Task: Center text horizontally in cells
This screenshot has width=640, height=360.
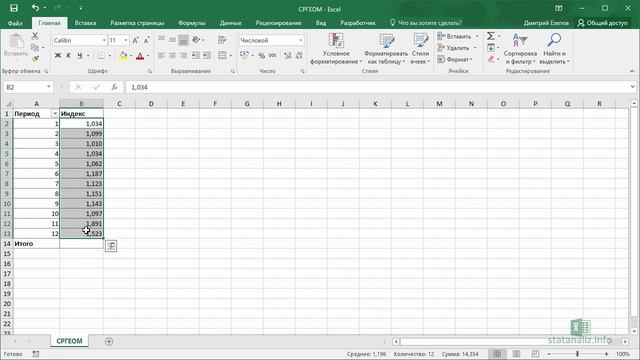Action: point(173,56)
